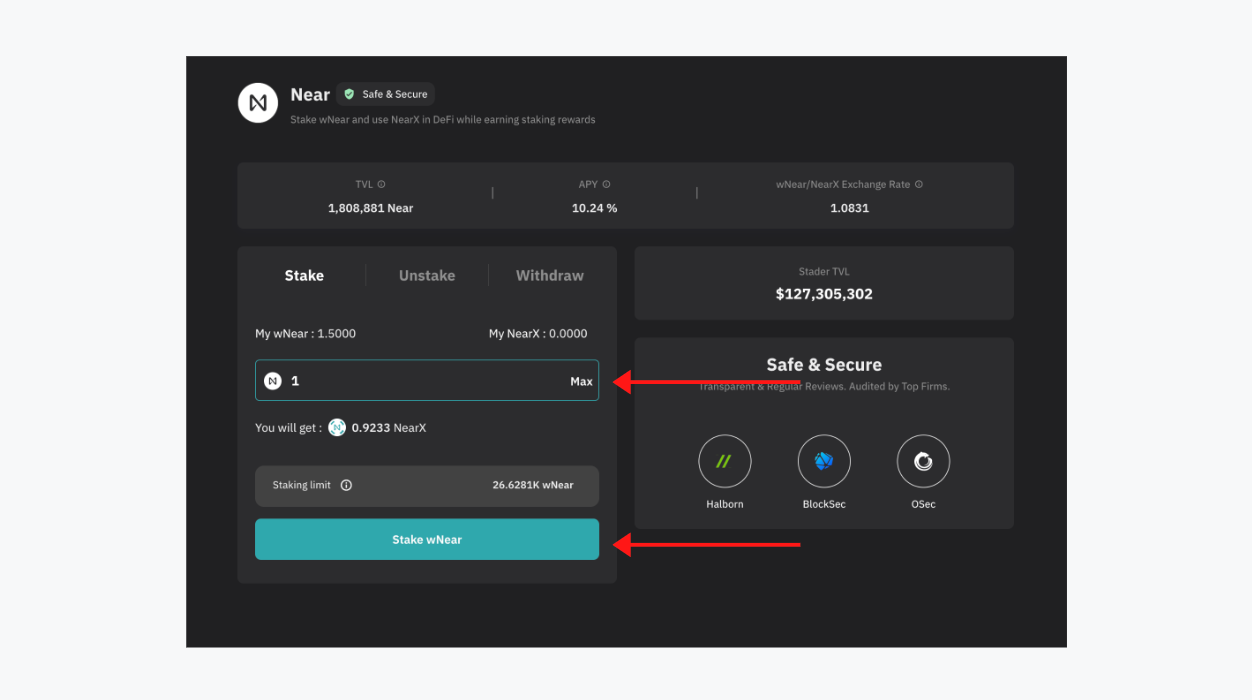Click the green shield Safe & Secure badge

point(385,94)
